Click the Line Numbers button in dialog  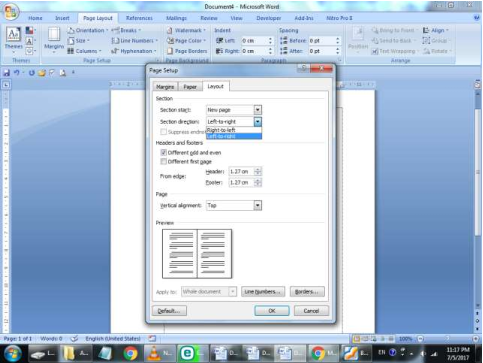point(263,292)
